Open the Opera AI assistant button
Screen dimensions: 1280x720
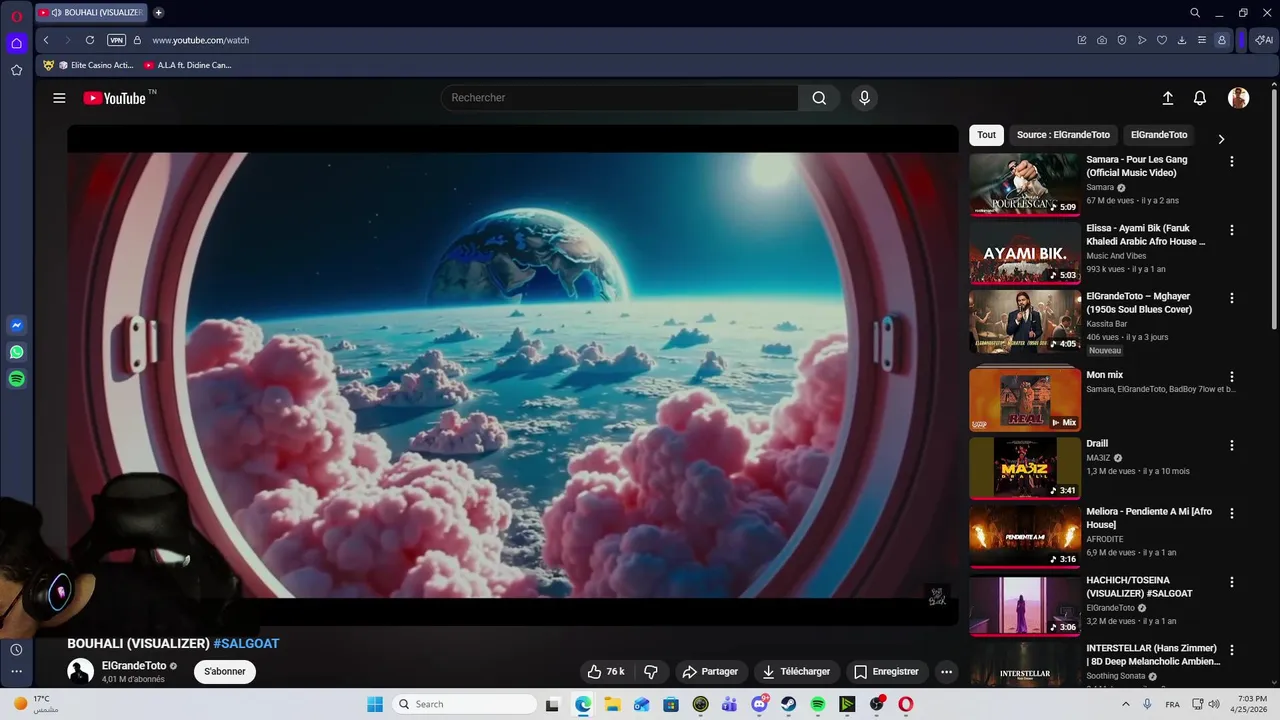click(1264, 40)
